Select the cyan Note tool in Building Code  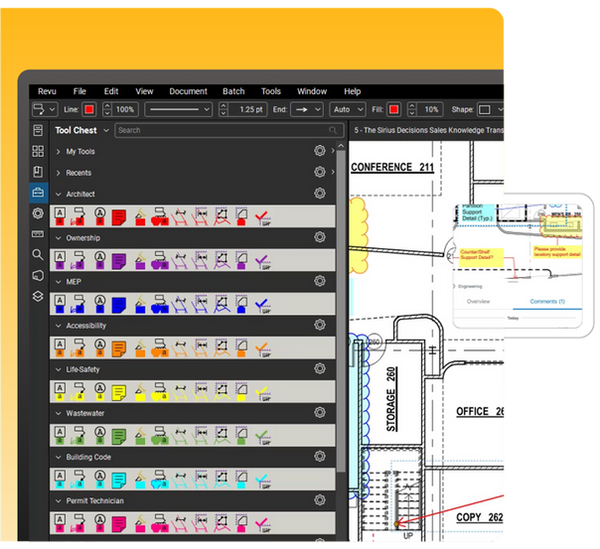(119, 480)
